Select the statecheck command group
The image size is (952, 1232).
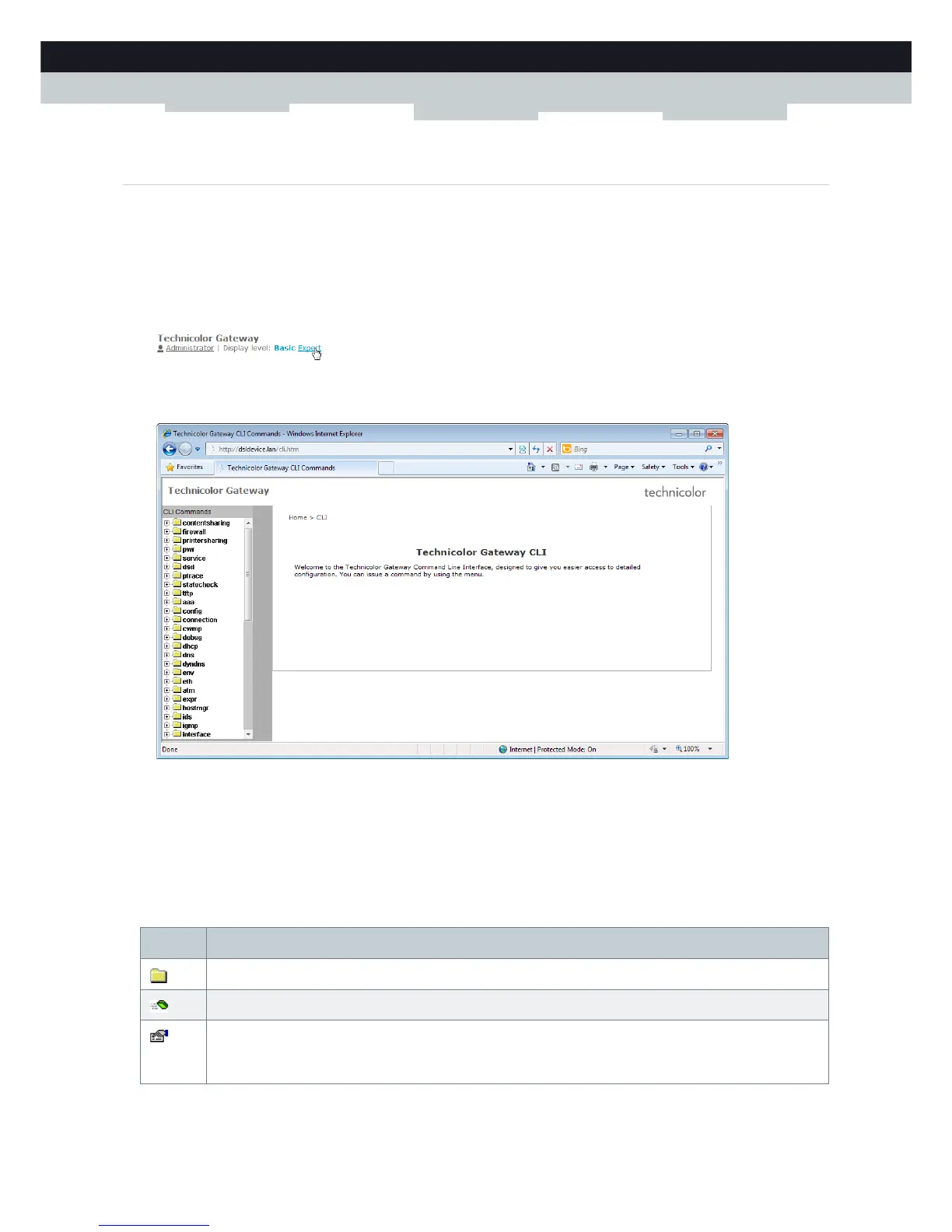[x=200, y=585]
